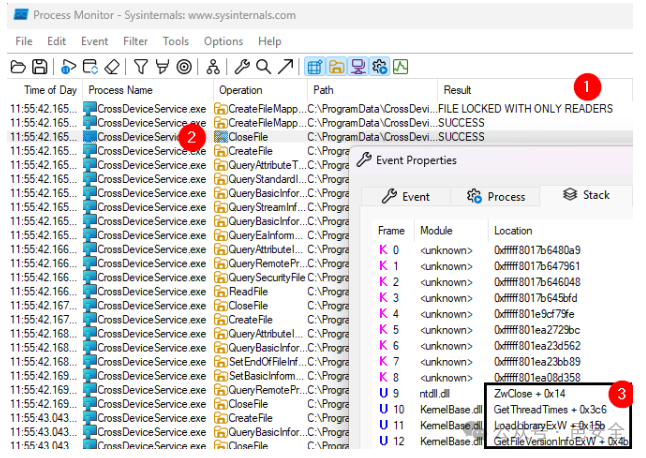
Task: Click the Jump To Object arrow icon
Action: point(286,67)
